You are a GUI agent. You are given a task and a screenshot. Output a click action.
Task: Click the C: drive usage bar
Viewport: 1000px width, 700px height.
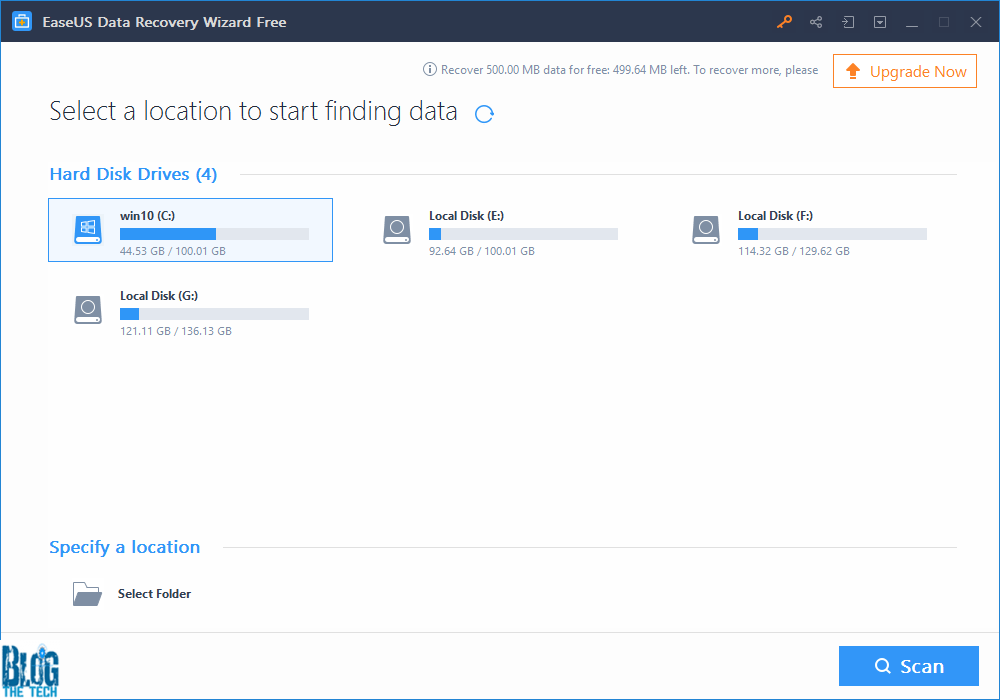[x=214, y=234]
